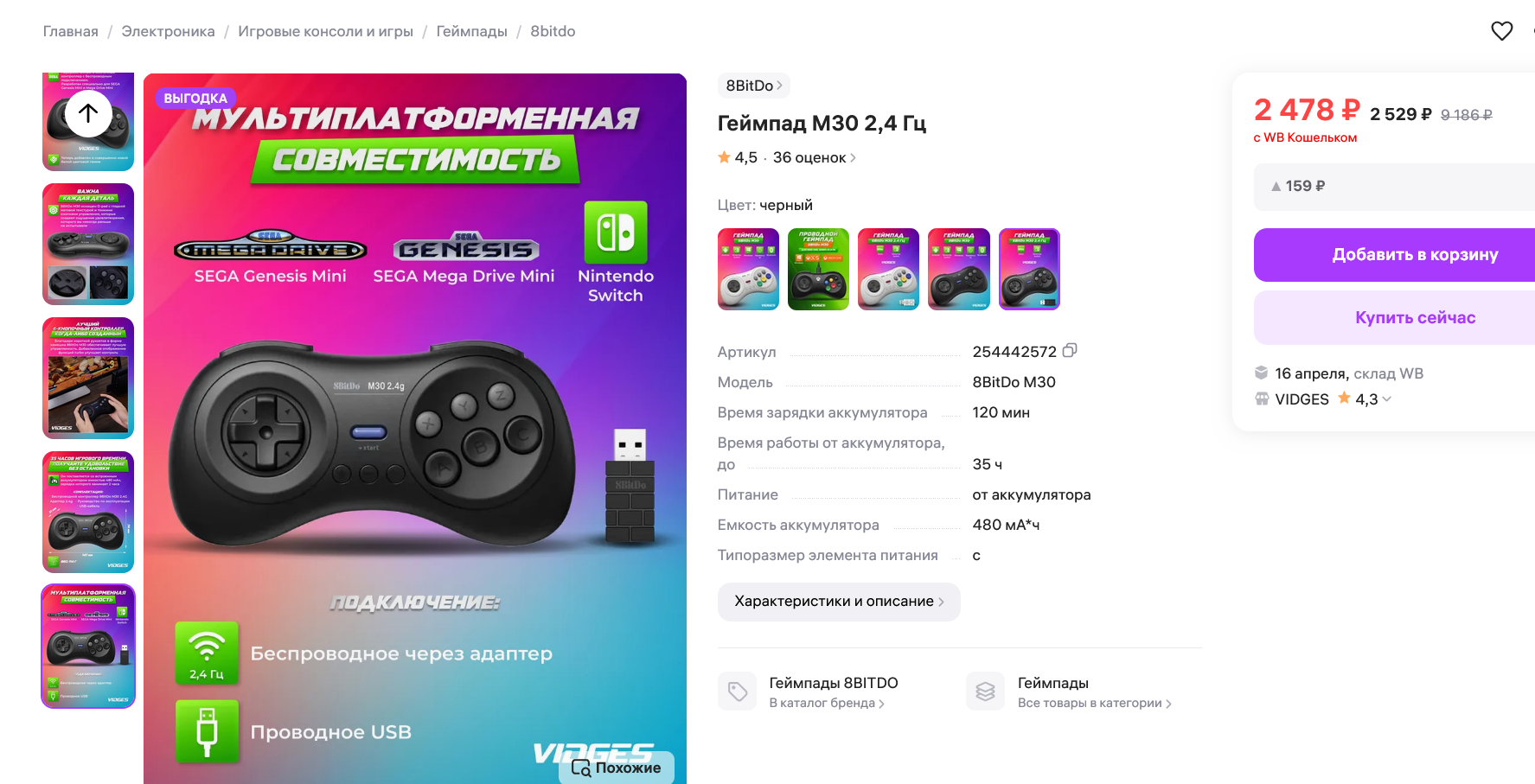1535x784 pixels.
Task: Copy the article number 254442572
Action: pos(1070,351)
